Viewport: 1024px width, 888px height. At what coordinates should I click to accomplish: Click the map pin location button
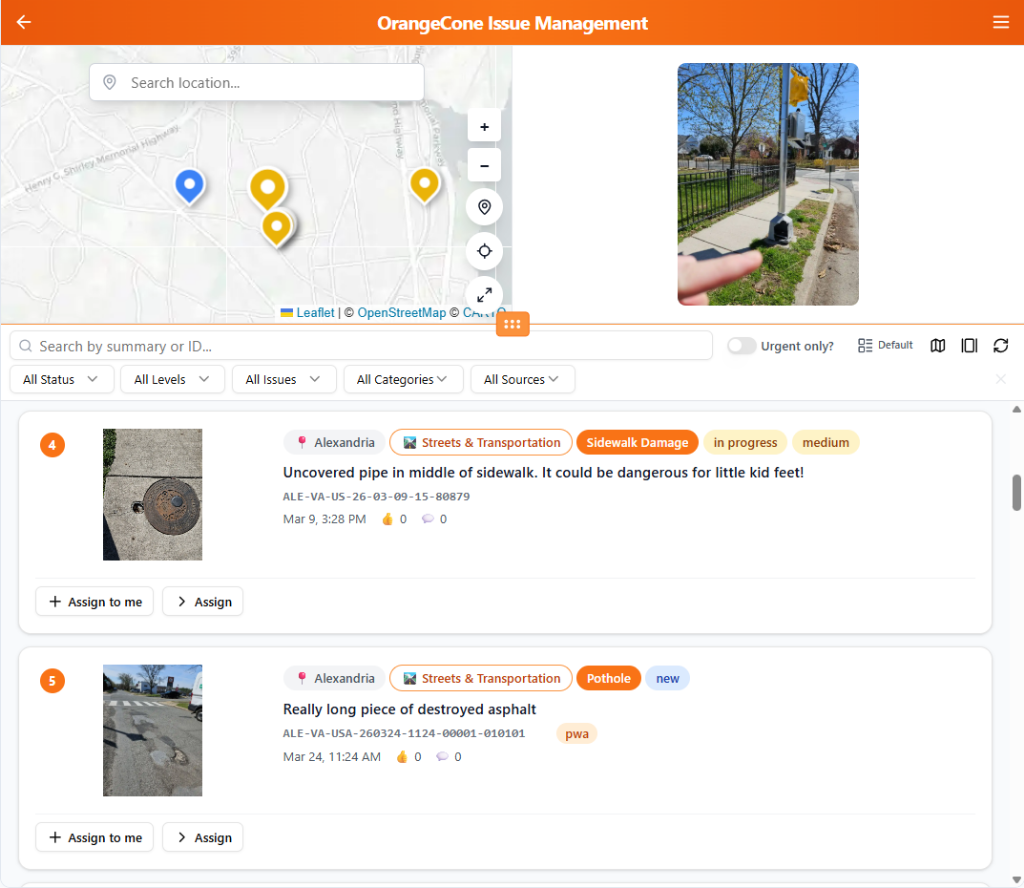484,207
